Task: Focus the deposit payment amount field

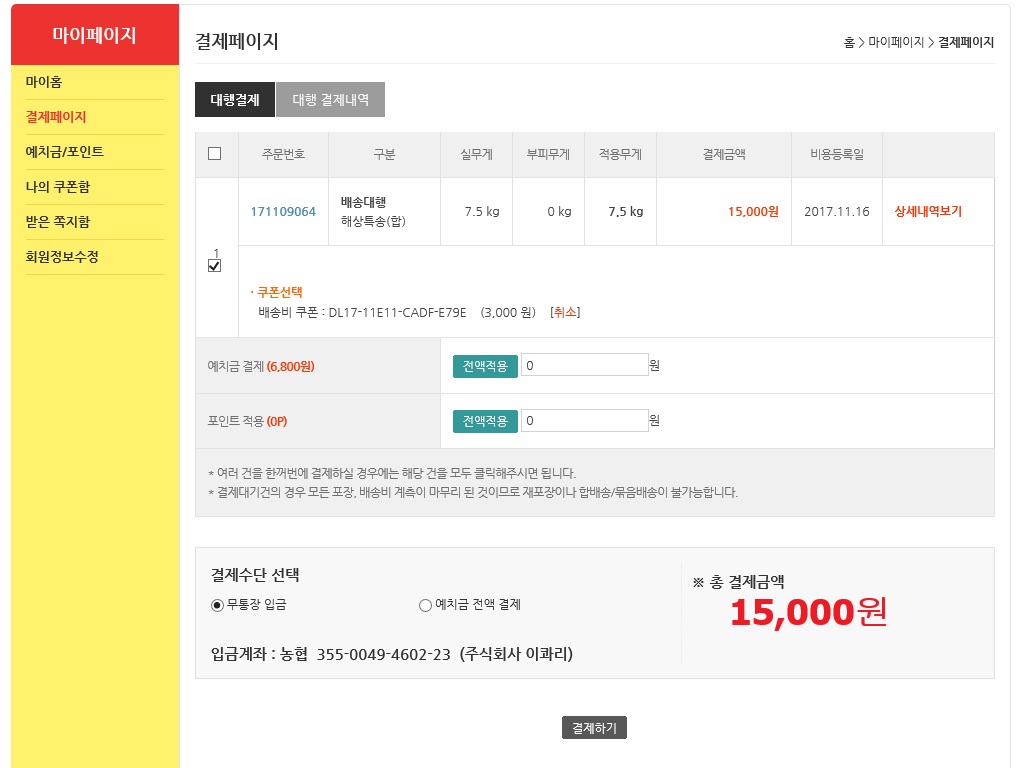Action: [584, 365]
